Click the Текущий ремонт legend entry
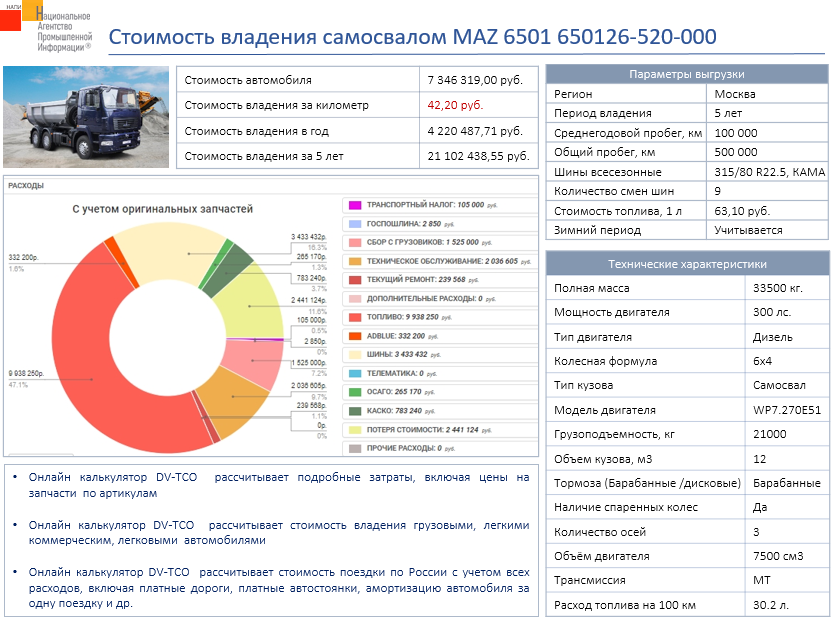 [x=420, y=280]
